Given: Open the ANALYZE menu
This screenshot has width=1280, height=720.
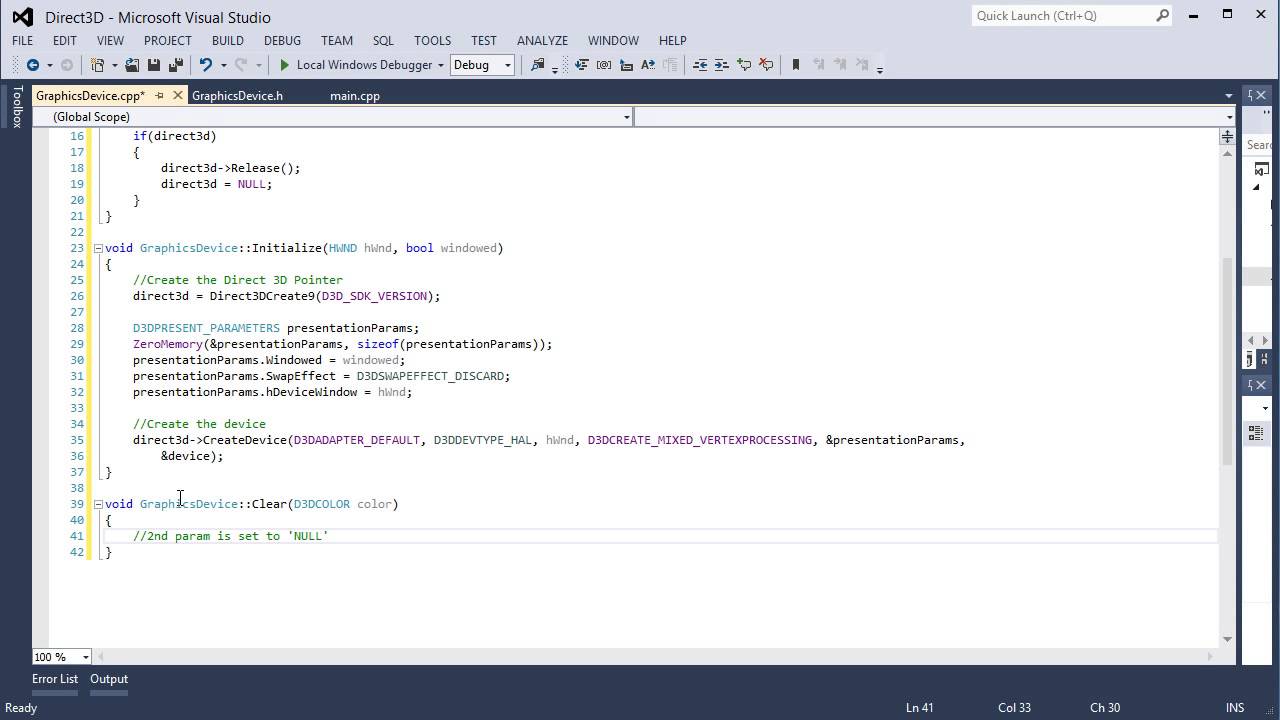Looking at the screenshot, I should point(542,40).
